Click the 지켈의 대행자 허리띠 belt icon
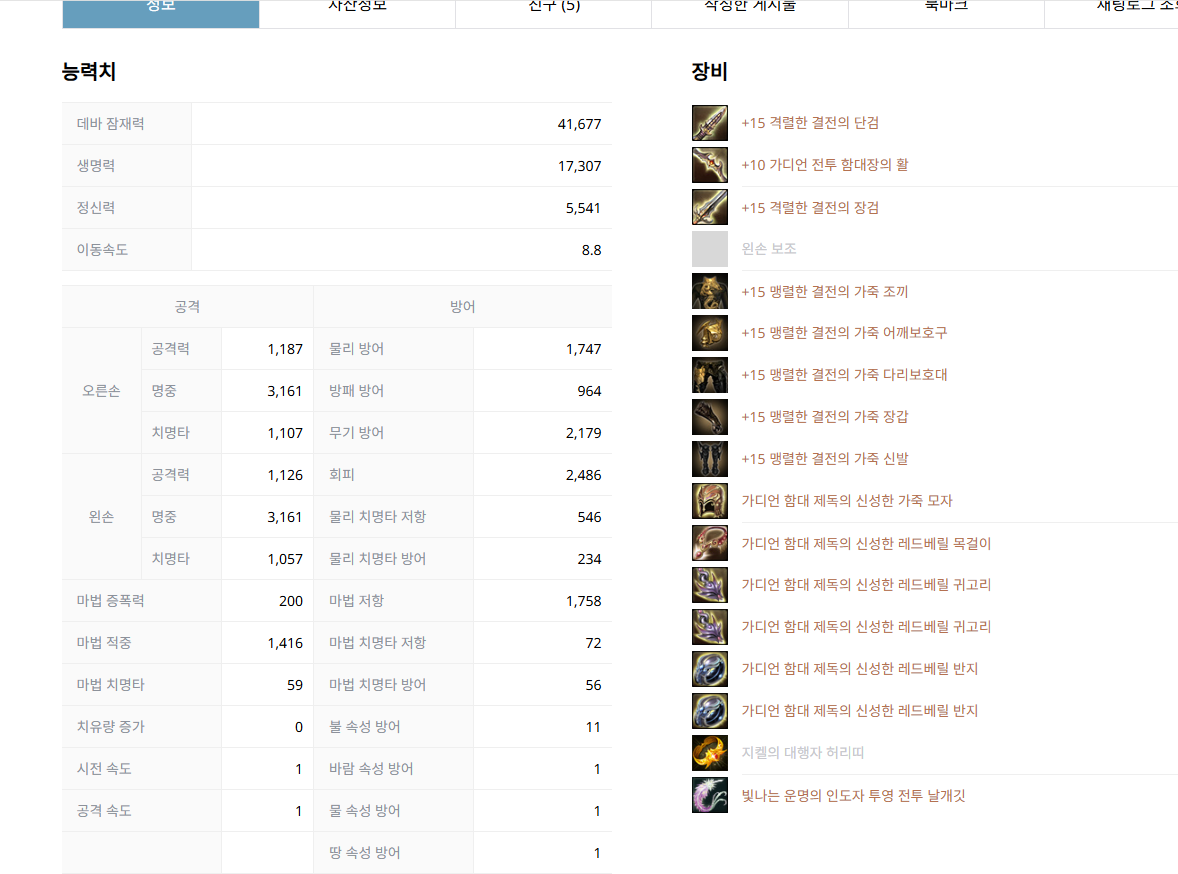This screenshot has width=1178, height=874. click(709, 753)
